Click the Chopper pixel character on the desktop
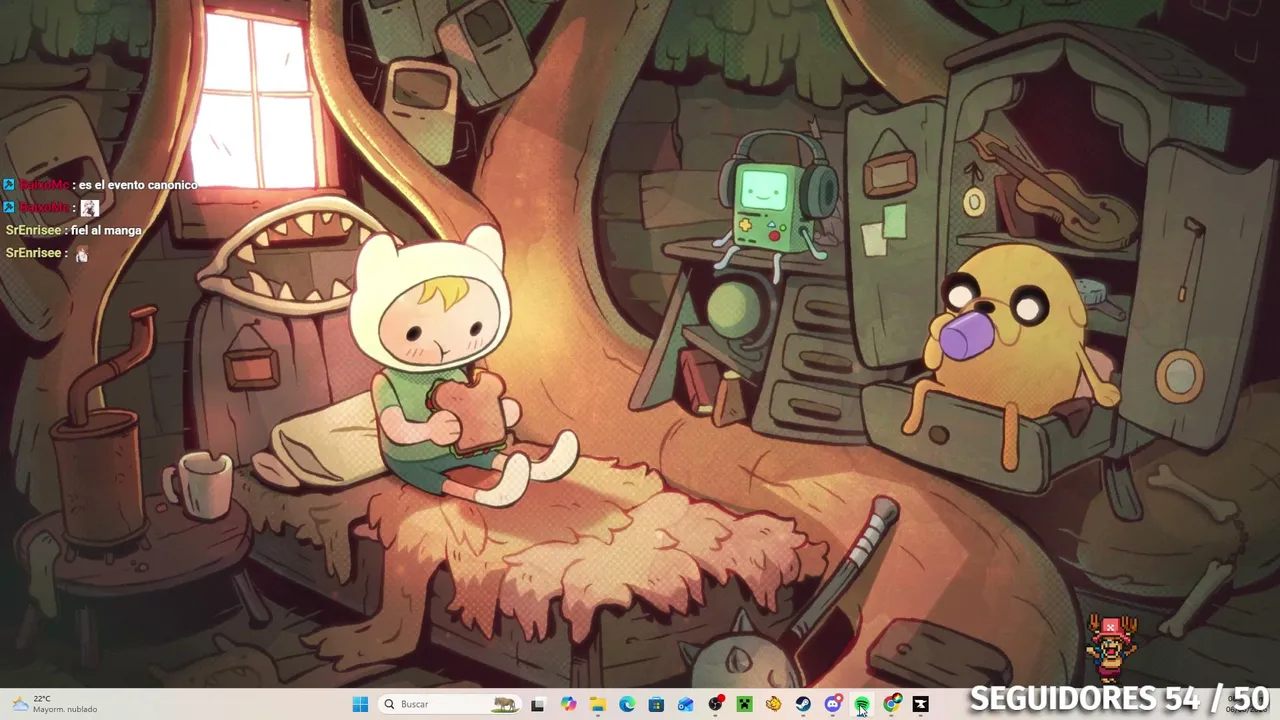The height and width of the screenshot is (720, 1280). tap(1112, 650)
